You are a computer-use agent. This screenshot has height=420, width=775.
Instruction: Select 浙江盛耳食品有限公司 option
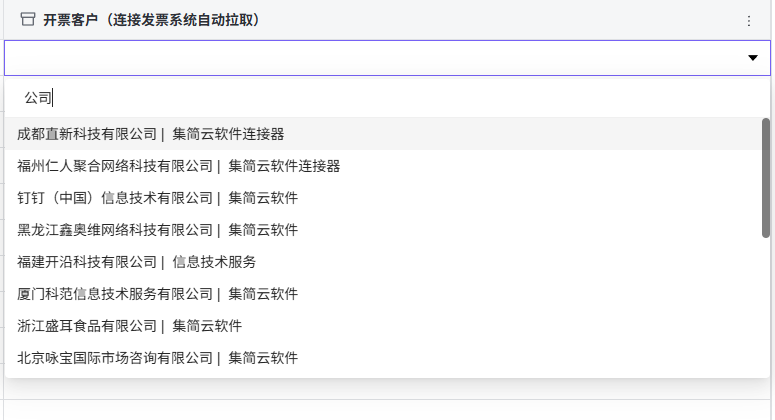[x=88, y=326]
